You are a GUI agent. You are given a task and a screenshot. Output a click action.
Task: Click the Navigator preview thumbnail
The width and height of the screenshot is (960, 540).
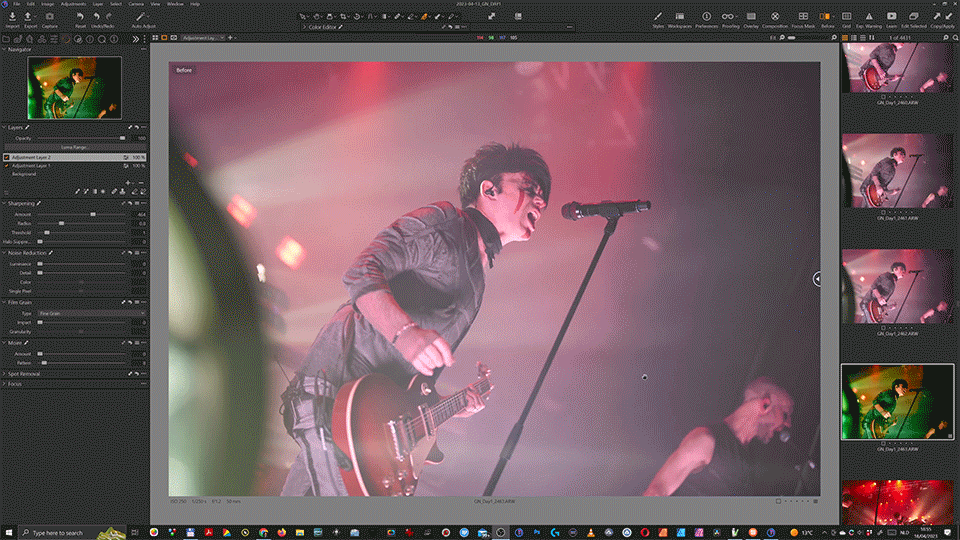pyautogui.click(x=74, y=88)
